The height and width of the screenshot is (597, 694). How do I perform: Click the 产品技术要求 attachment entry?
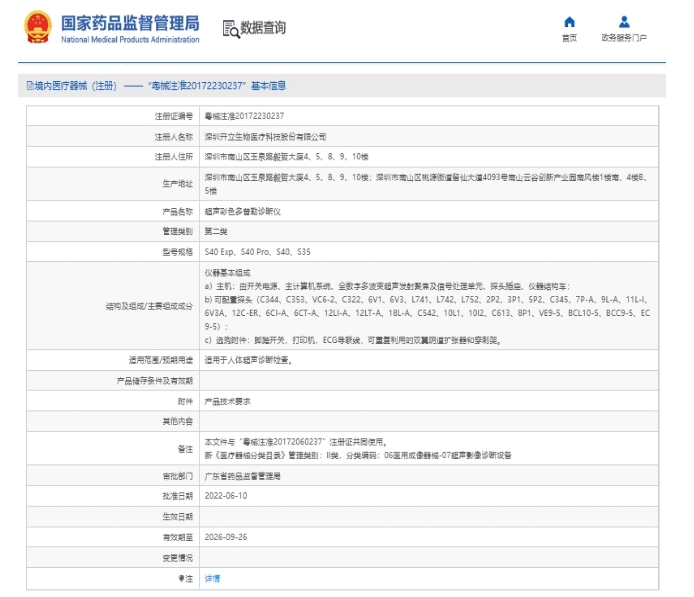click(227, 401)
